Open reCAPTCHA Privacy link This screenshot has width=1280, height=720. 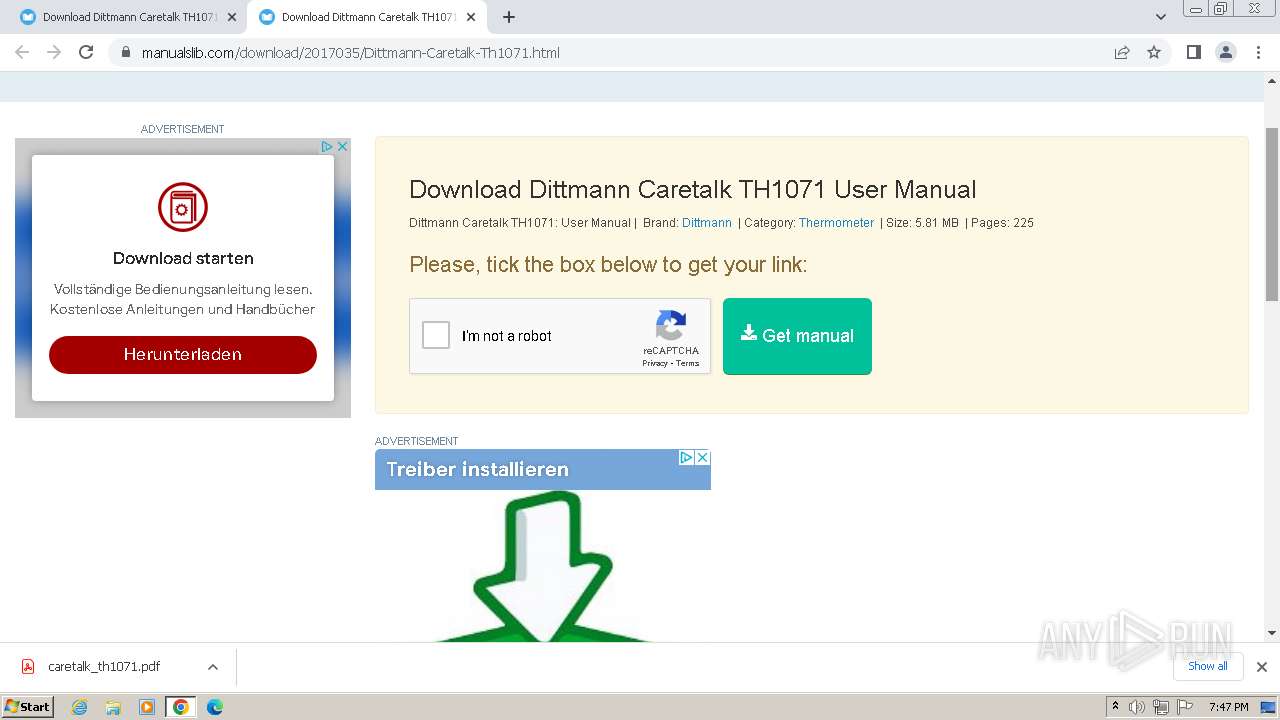pyautogui.click(x=655, y=363)
